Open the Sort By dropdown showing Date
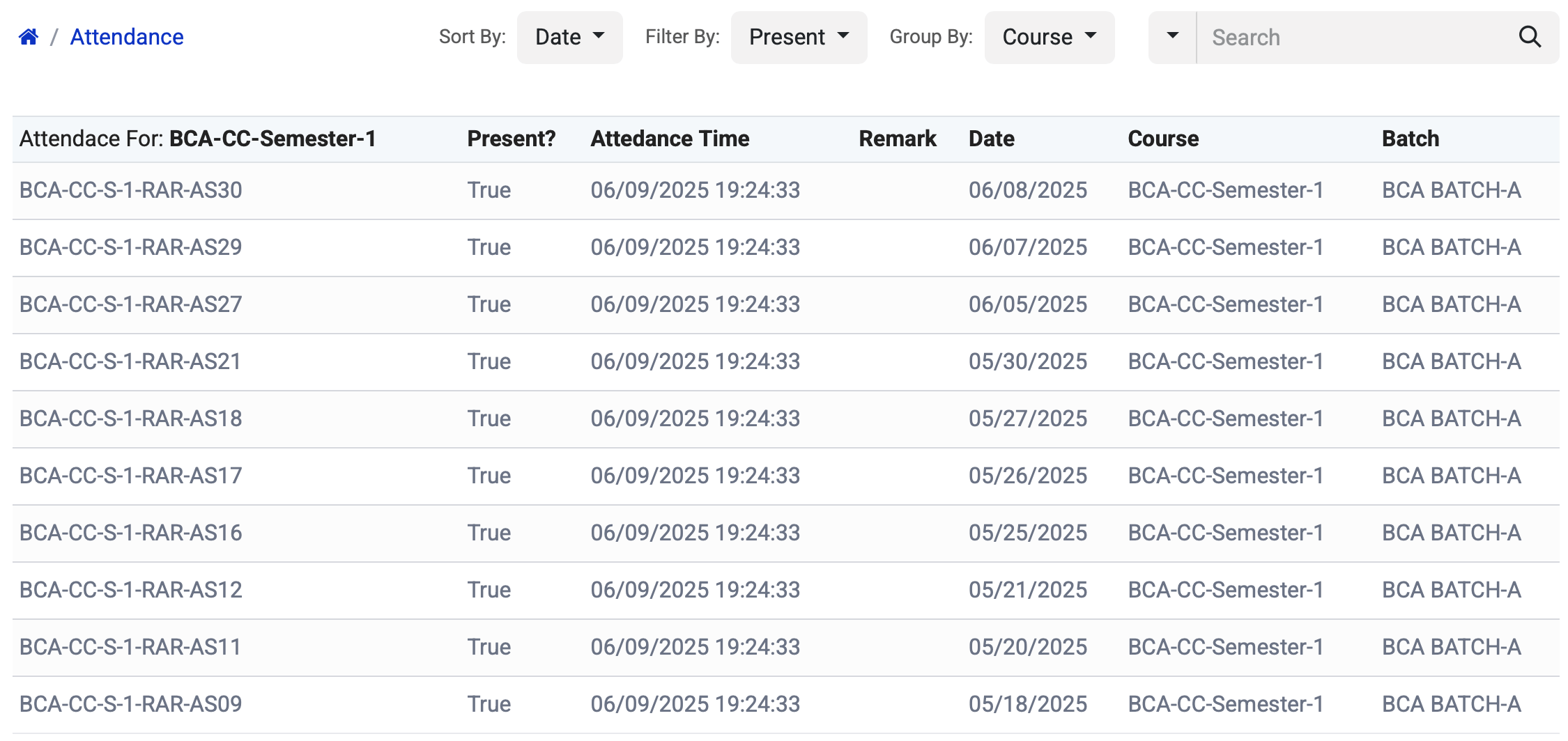The image size is (1568, 741). [x=569, y=37]
